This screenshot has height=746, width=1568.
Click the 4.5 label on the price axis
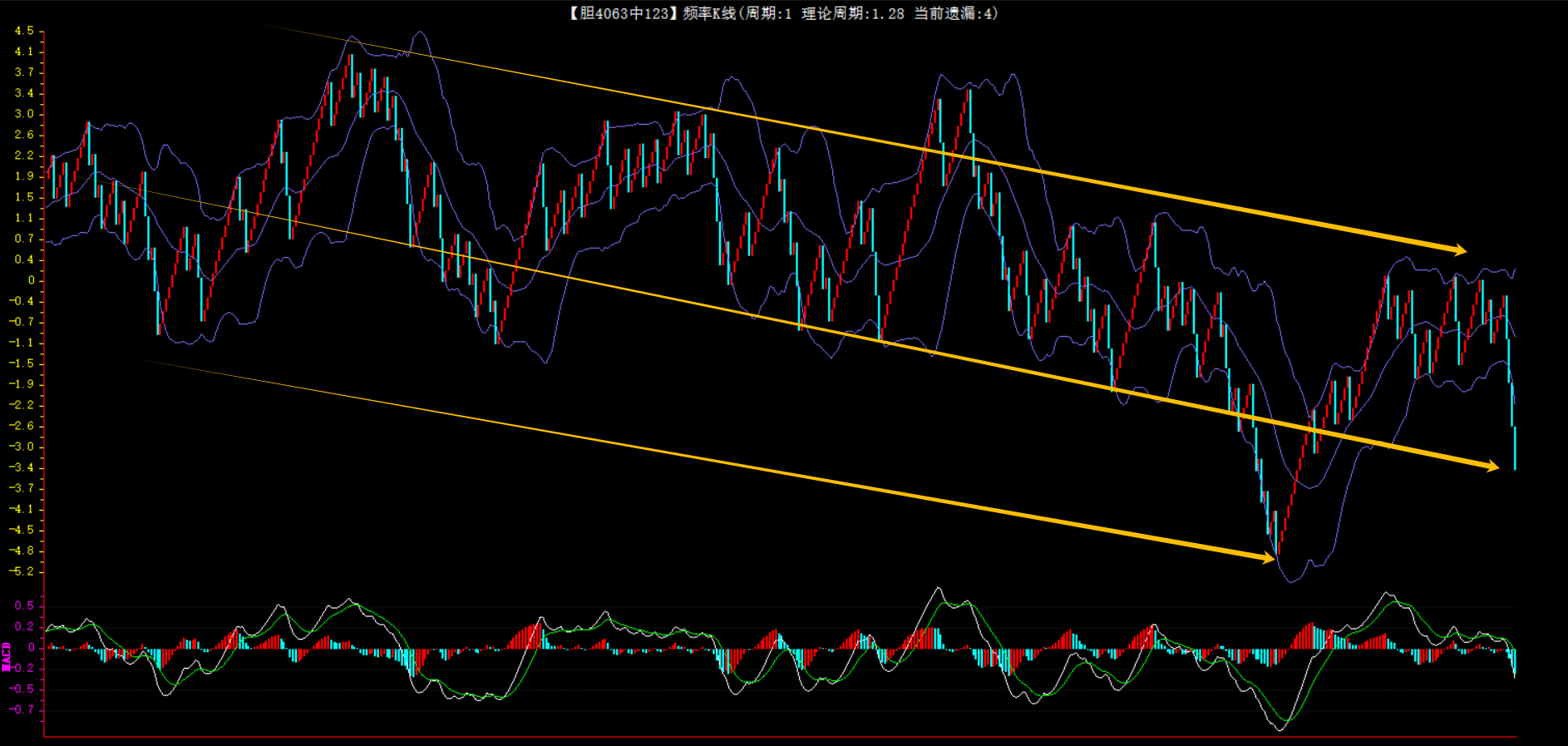tap(24, 31)
